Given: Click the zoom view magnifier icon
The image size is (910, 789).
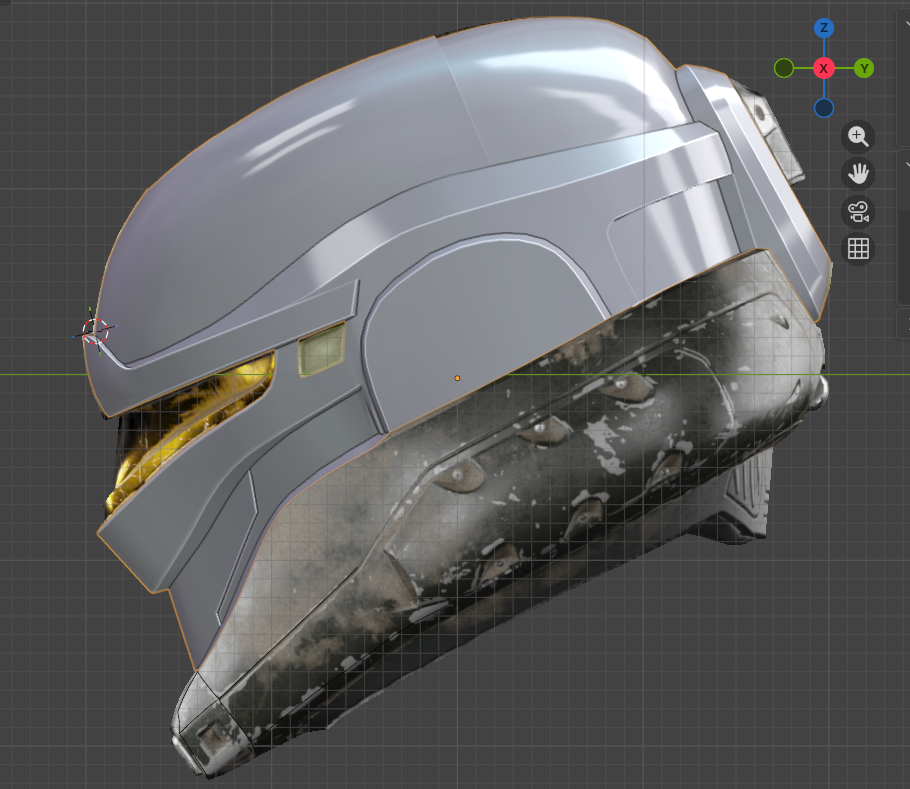Looking at the screenshot, I should [x=858, y=137].
